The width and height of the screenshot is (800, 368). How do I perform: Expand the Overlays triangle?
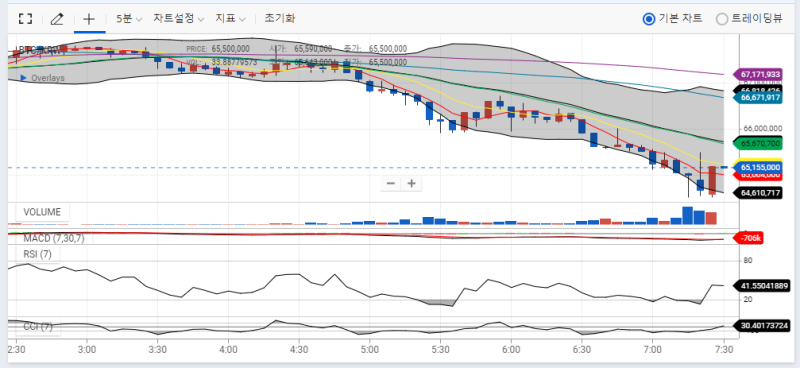tap(23, 78)
